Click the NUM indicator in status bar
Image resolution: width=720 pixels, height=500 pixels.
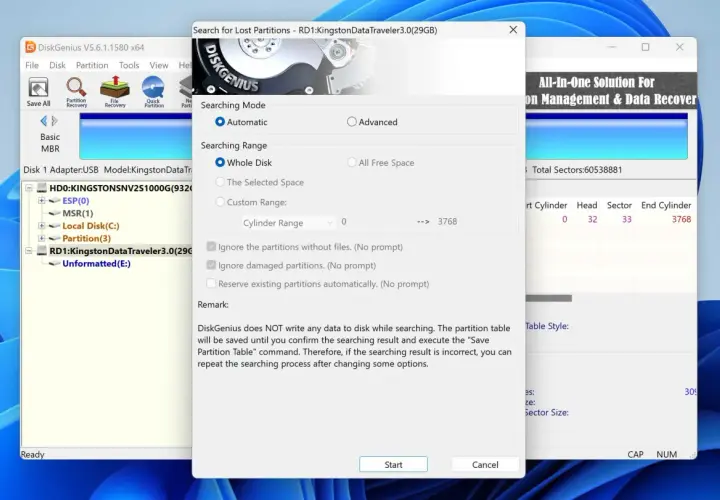pyautogui.click(x=666, y=454)
